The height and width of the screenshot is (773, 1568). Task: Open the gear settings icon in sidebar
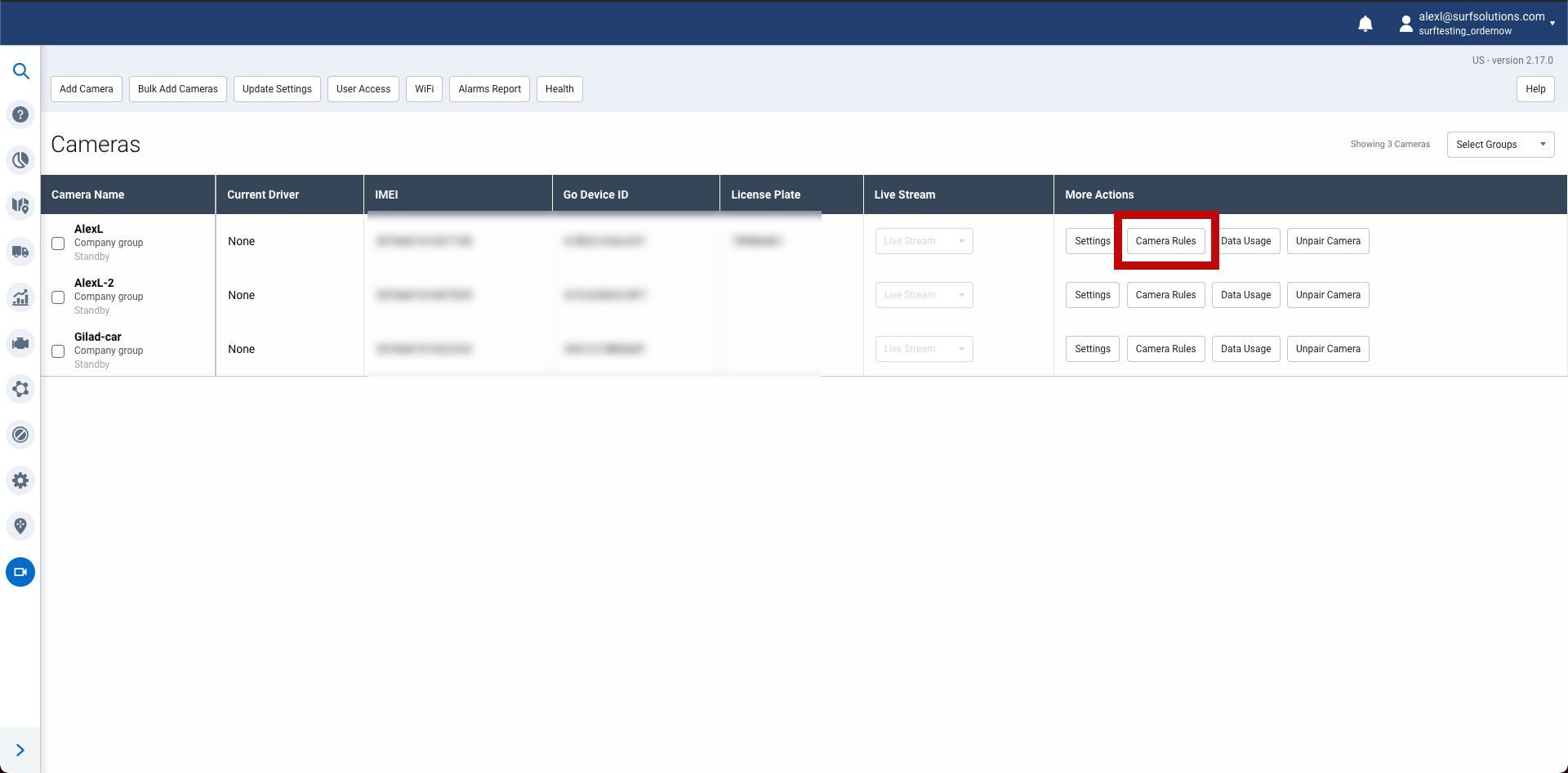click(x=20, y=480)
